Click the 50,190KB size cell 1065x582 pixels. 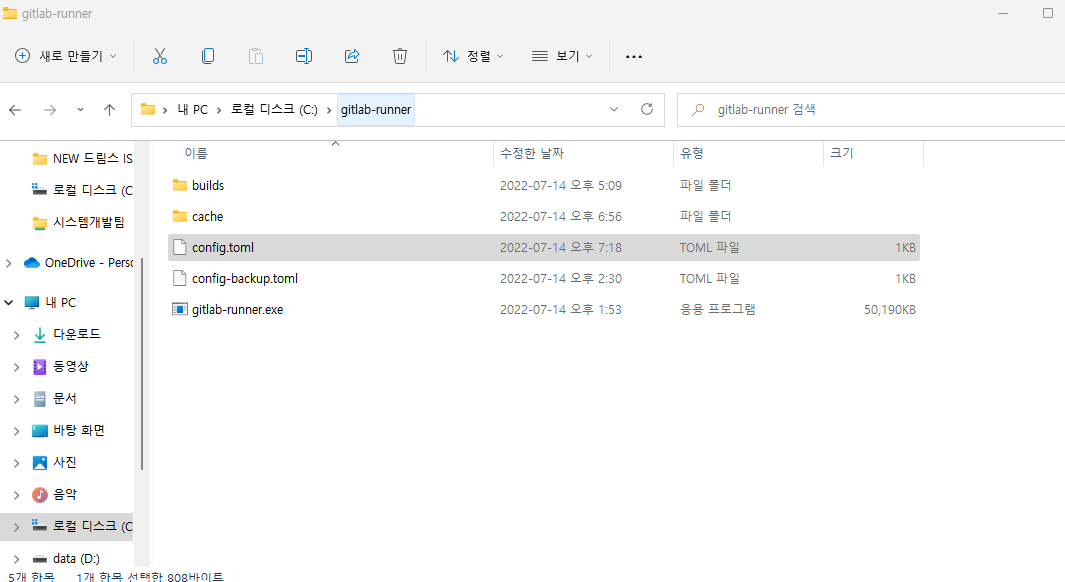point(890,310)
